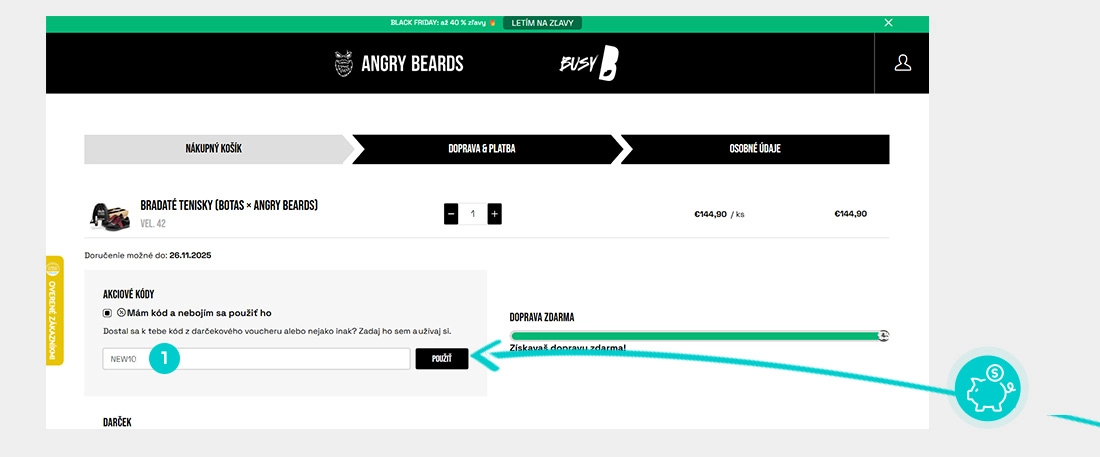1100x457 pixels.
Task: Open the 'Overené zákazníkmi' side tab
Action: [55, 310]
